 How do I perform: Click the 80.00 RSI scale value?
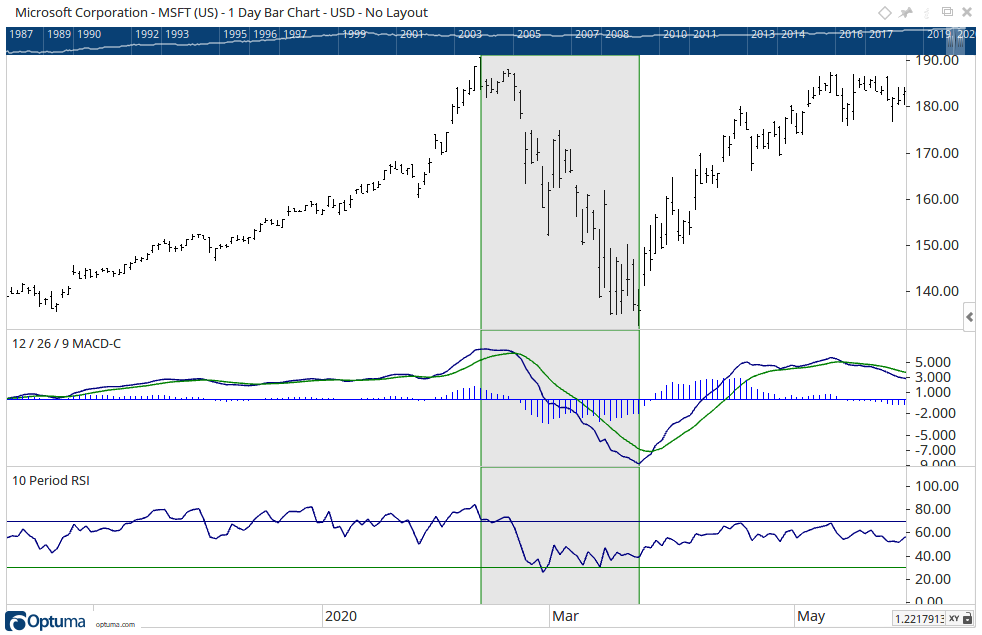tap(933, 509)
